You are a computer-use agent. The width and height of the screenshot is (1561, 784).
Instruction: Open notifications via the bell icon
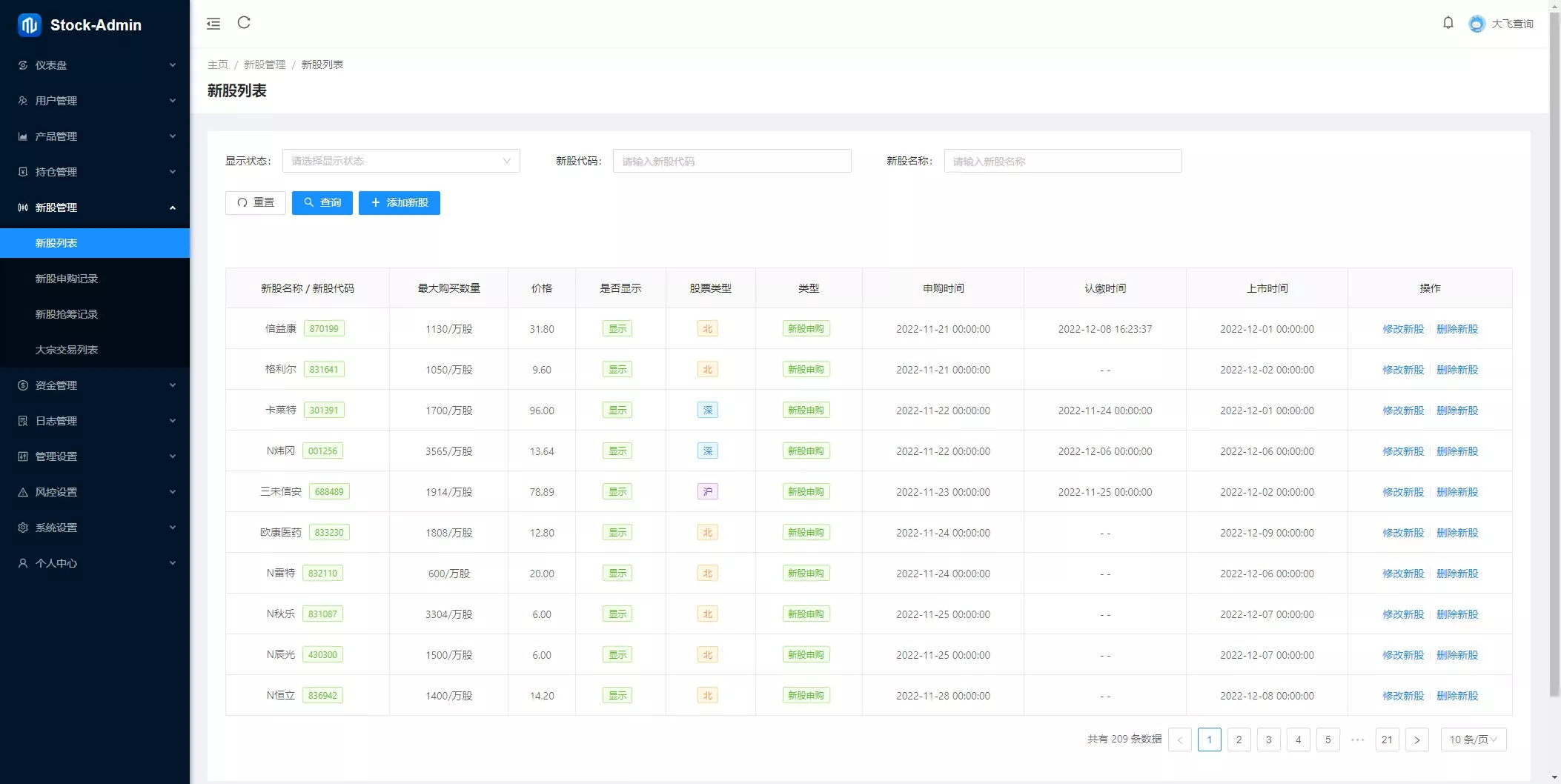pyautogui.click(x=1448, y=23)
